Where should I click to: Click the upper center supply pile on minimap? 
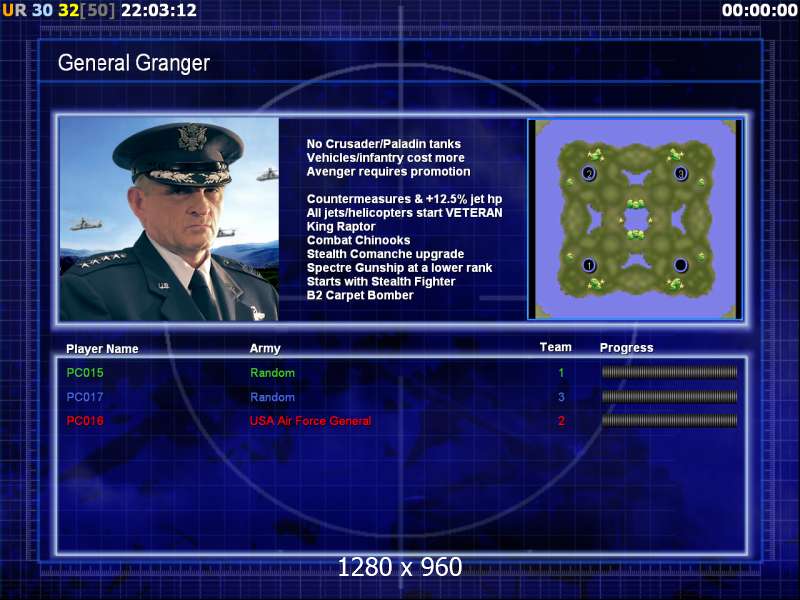[x=635, y=204]
